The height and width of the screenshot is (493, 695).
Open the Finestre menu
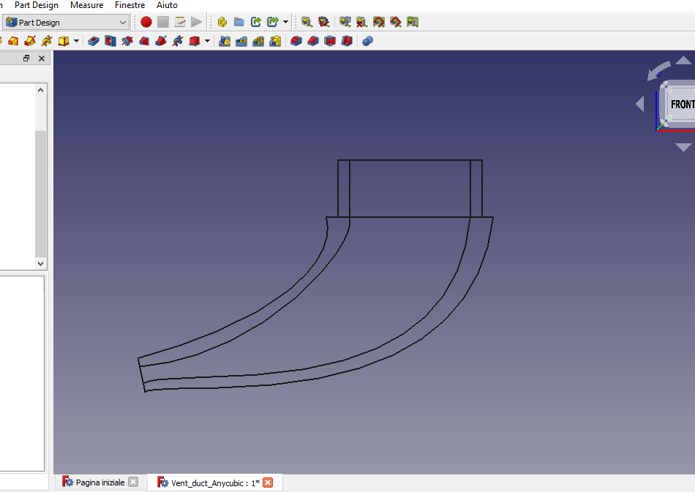(x=129, y=5)
